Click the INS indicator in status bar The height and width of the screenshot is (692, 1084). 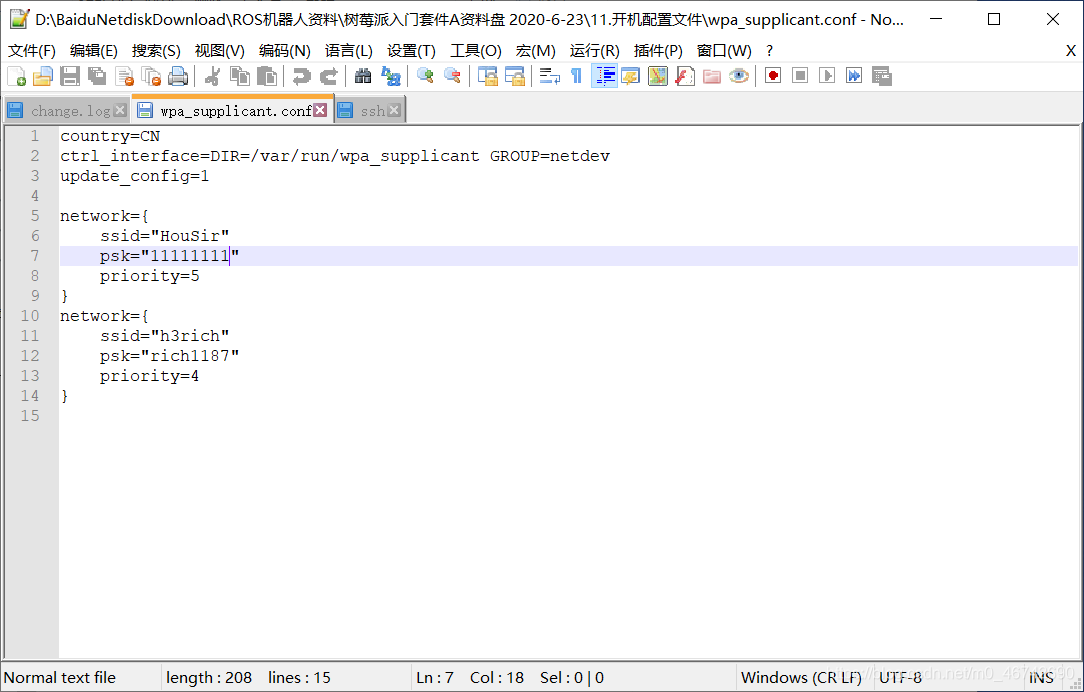(1041, 677)
